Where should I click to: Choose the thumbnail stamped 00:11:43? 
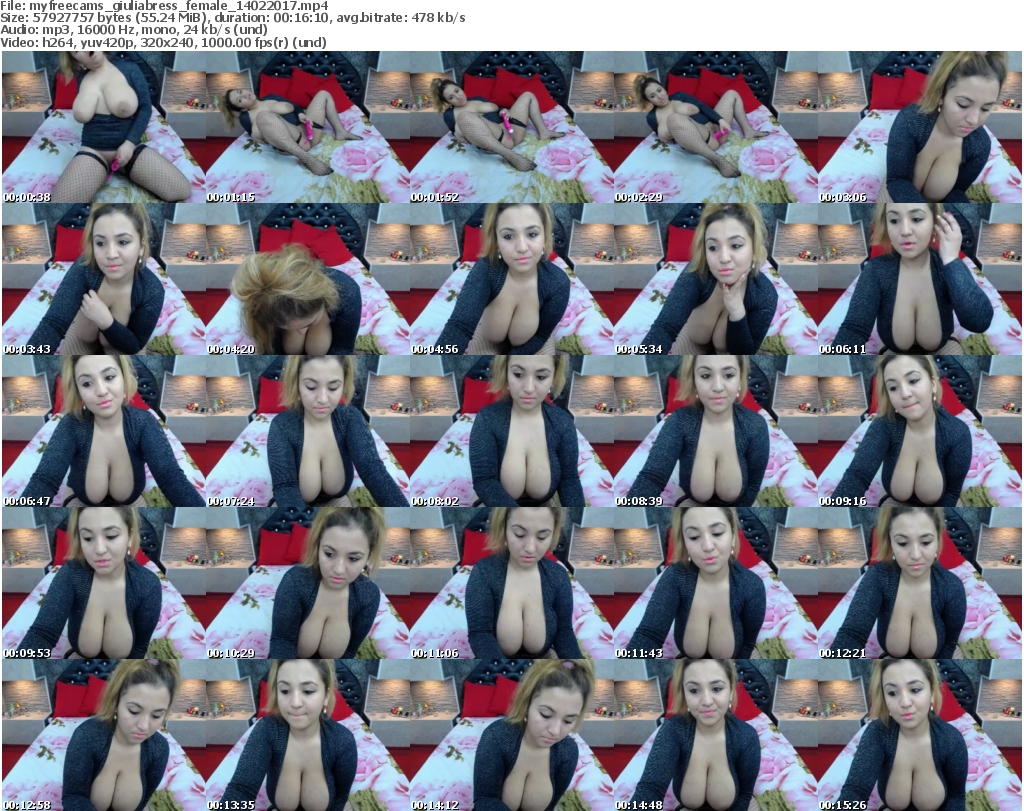(x=716, y=582)
